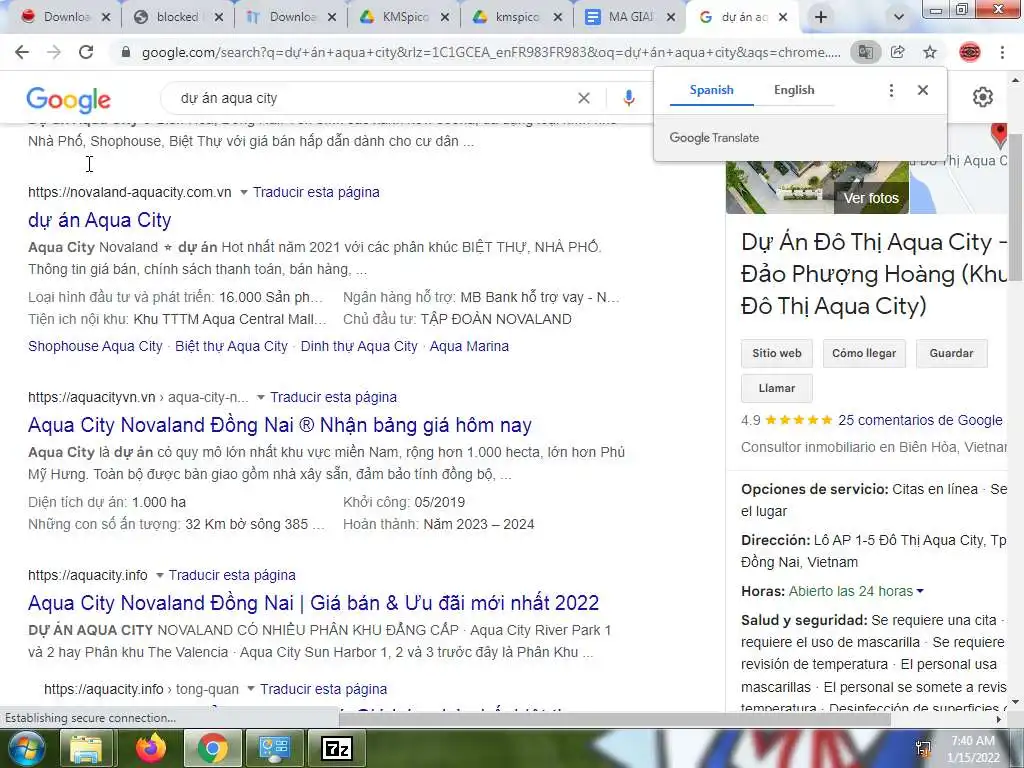Switch to the MA GIAI docs tab
Viewport: 1024px width, 768px height.
629,18
